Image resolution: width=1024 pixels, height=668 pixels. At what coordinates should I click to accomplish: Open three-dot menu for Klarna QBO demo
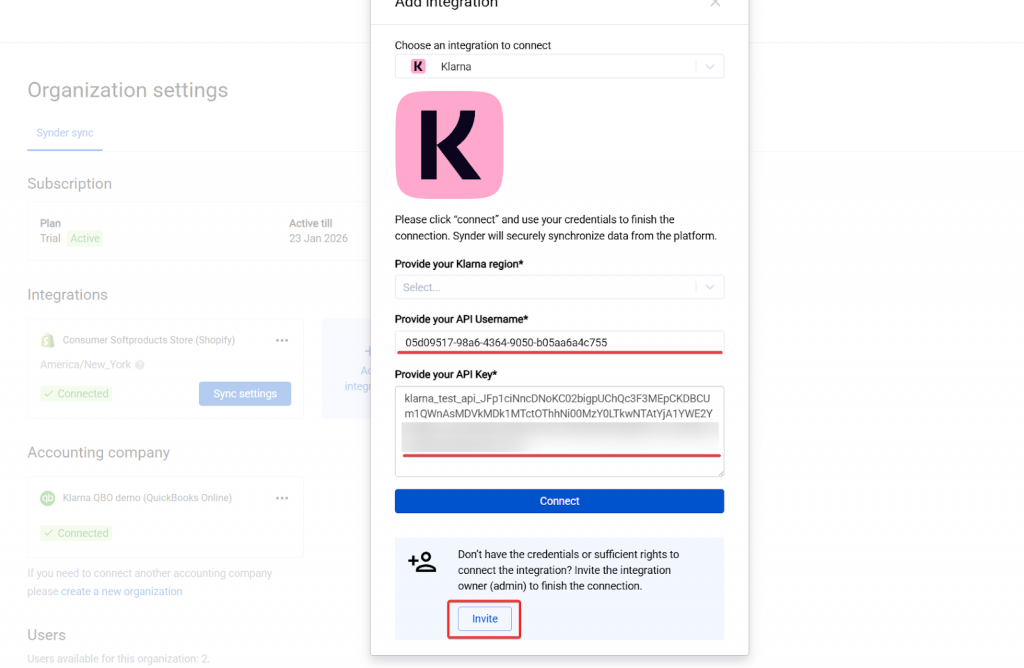282,498
